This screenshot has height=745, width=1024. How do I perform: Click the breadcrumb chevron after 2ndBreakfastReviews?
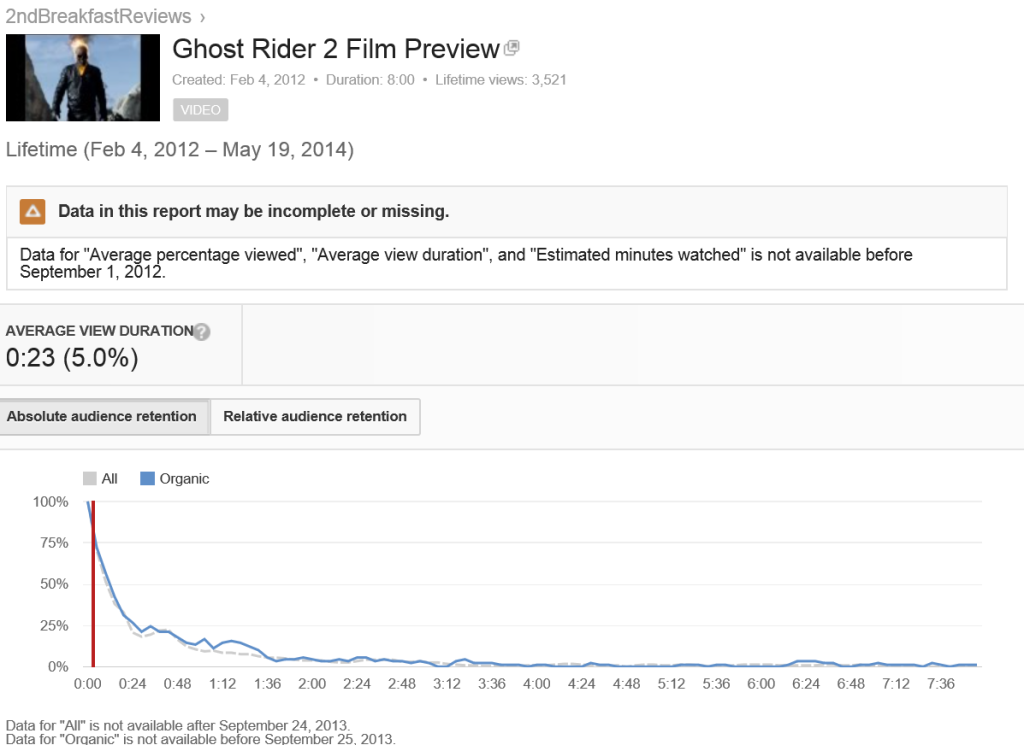click(202, 18)
